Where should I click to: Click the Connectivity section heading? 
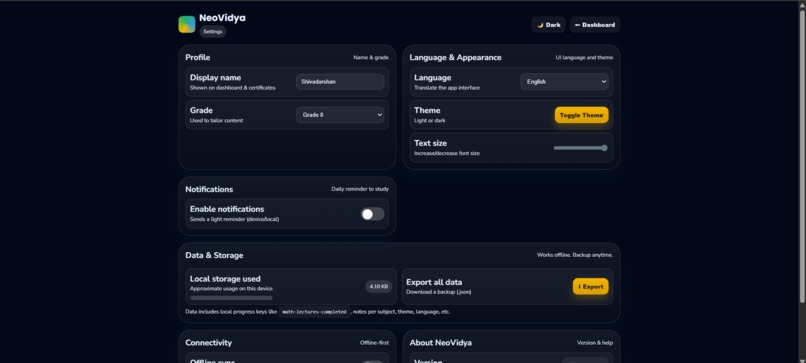pyautogui.click(x=209, y=342)
